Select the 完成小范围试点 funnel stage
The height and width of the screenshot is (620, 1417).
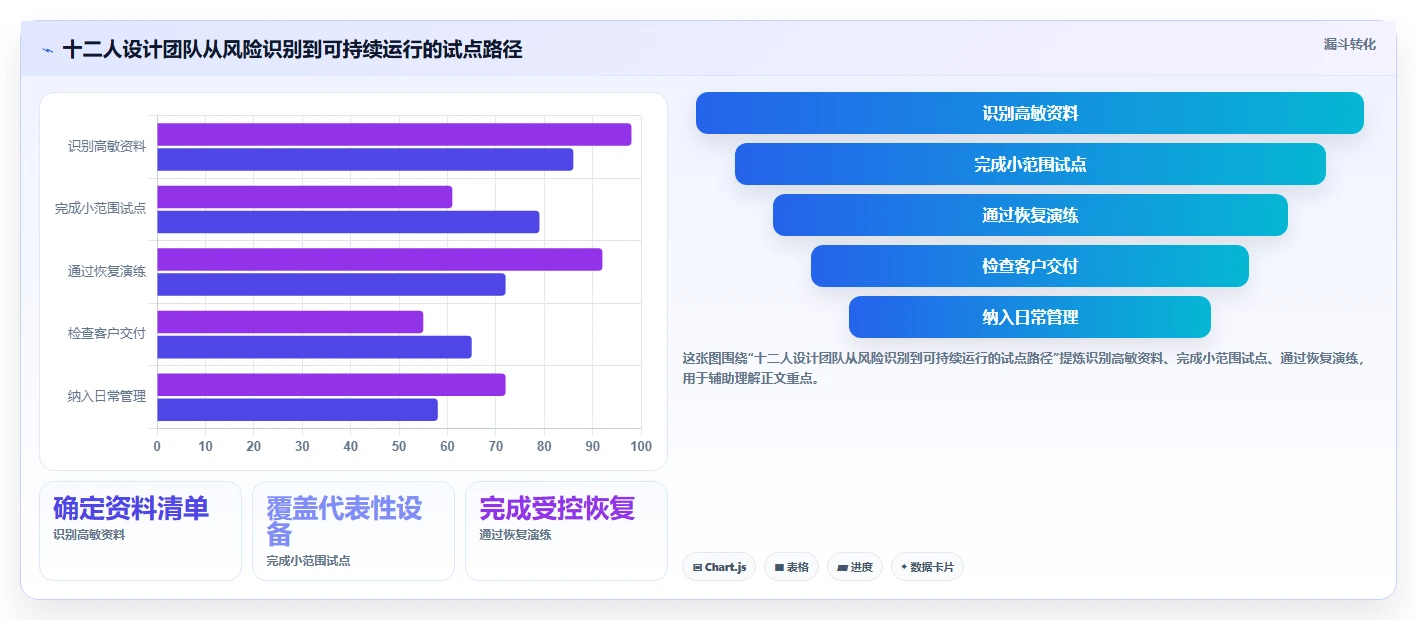click(x=1030, y=164)
